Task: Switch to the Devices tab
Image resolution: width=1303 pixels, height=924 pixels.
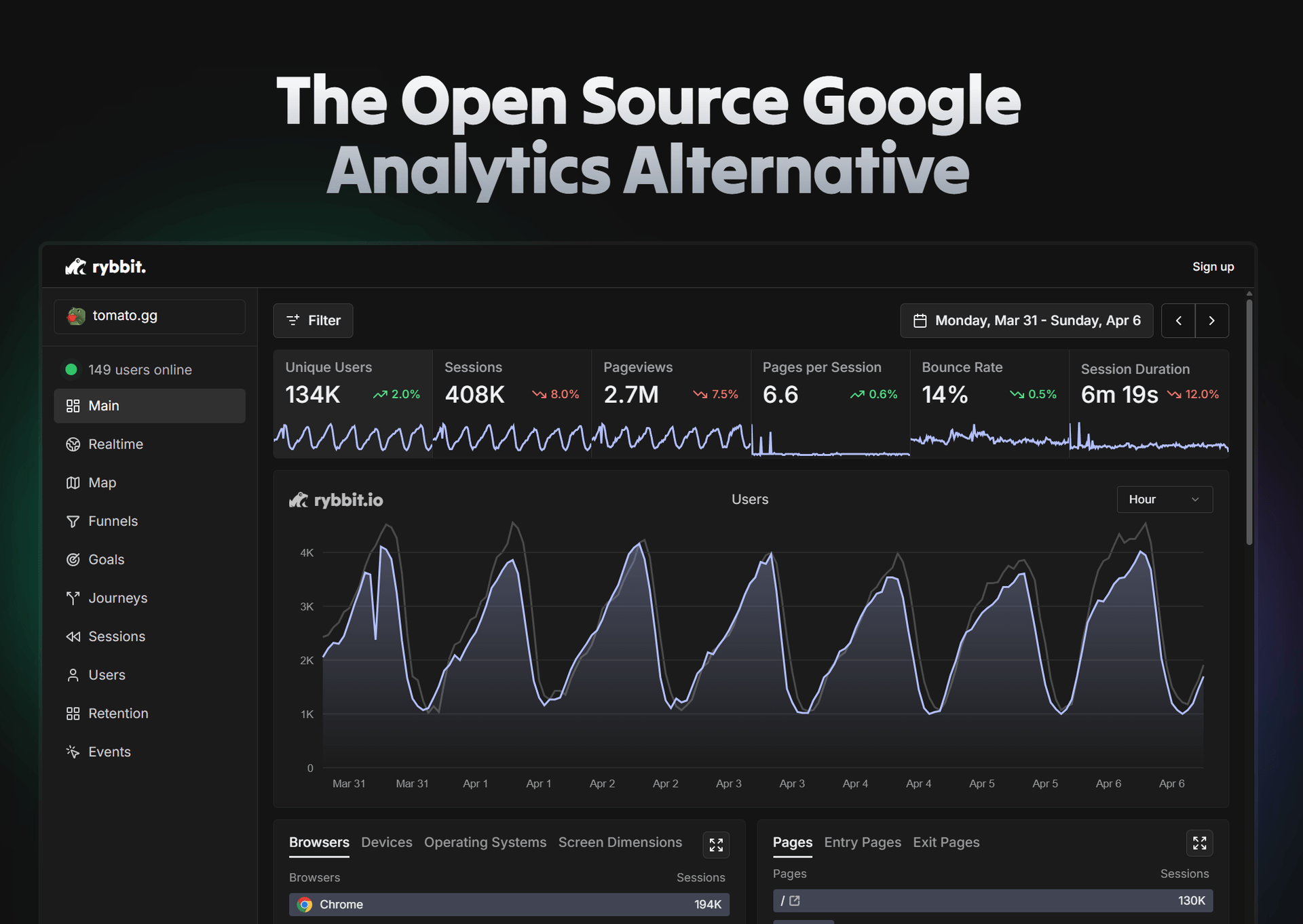Action: 386,843
